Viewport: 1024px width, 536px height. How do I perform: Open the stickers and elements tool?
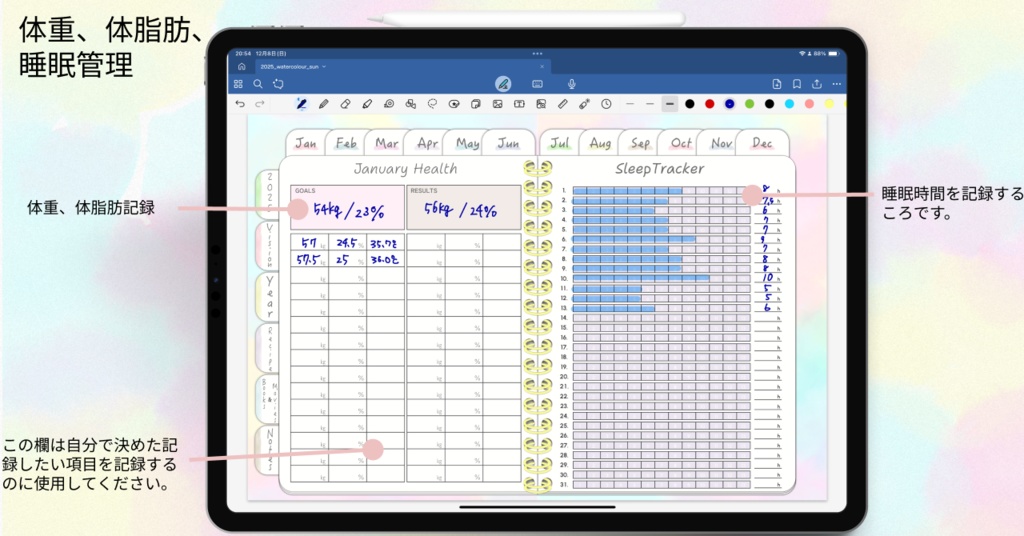pyautogui.click(x=454, y=104)
